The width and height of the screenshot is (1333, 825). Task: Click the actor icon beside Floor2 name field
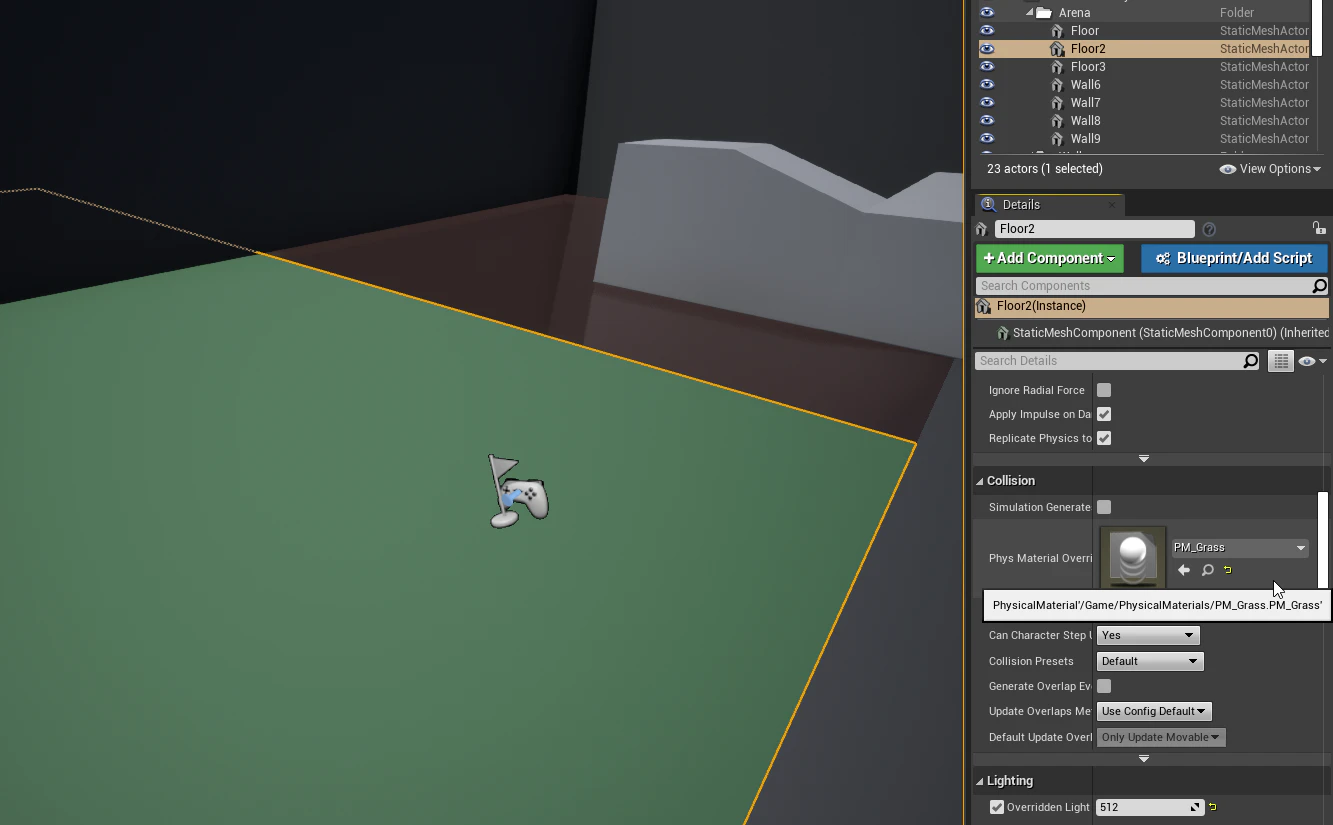coord(982,229)
